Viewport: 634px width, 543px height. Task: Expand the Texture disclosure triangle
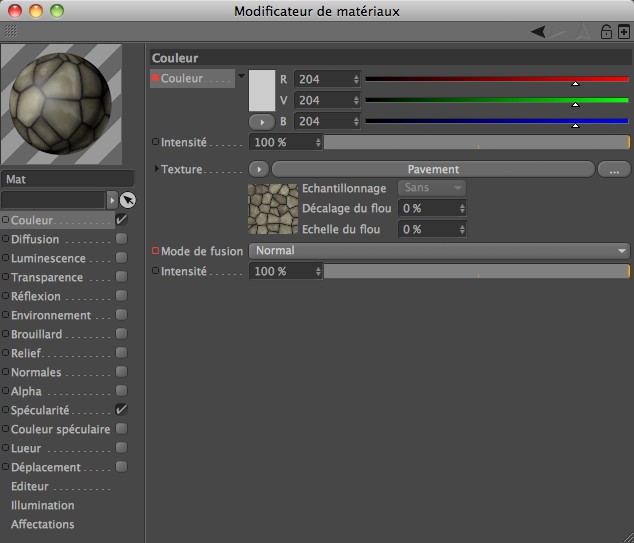pyautogui.click(x=156, y=170)
